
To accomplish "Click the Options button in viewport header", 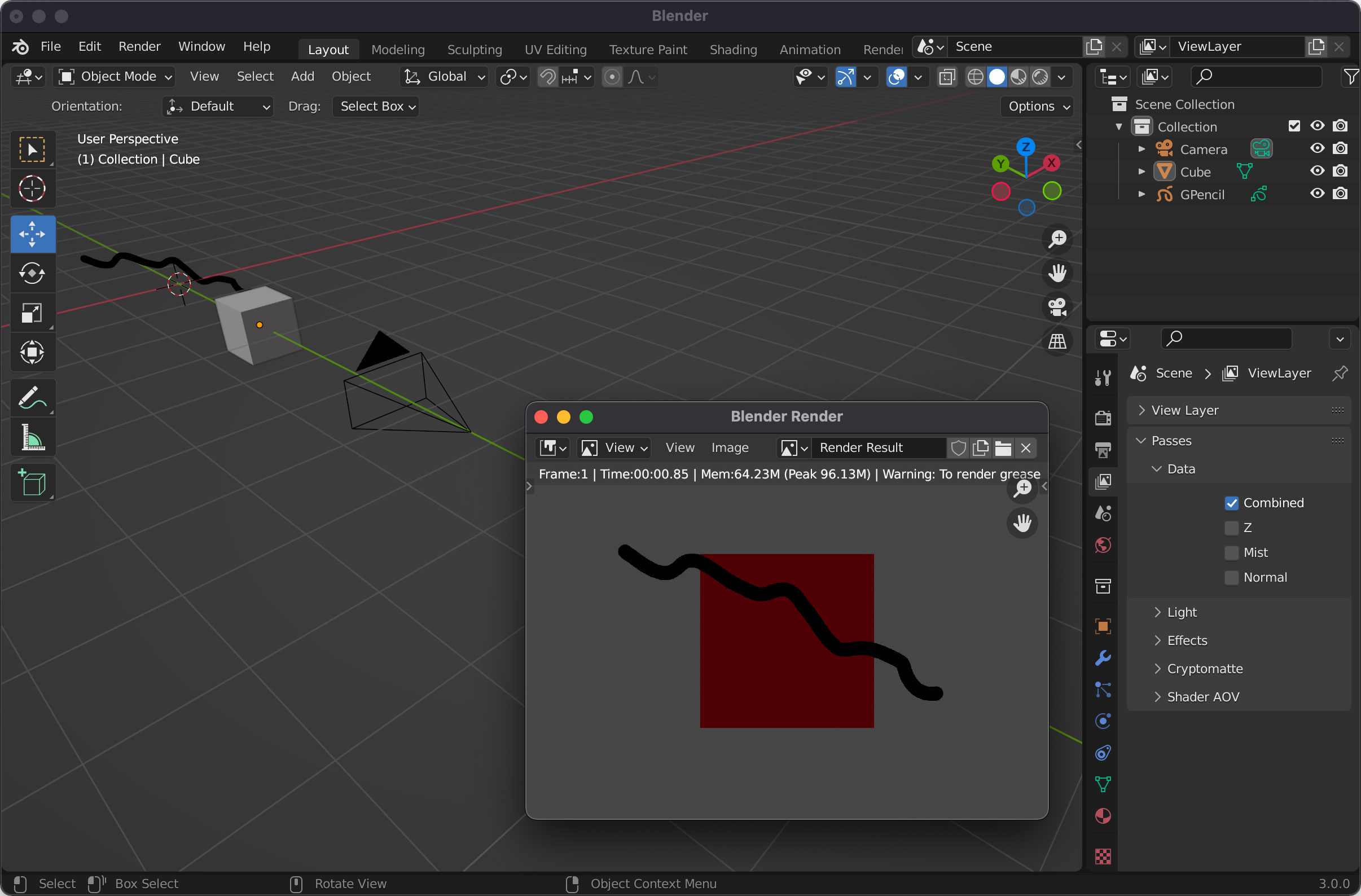I will (x=1037, y=106).
